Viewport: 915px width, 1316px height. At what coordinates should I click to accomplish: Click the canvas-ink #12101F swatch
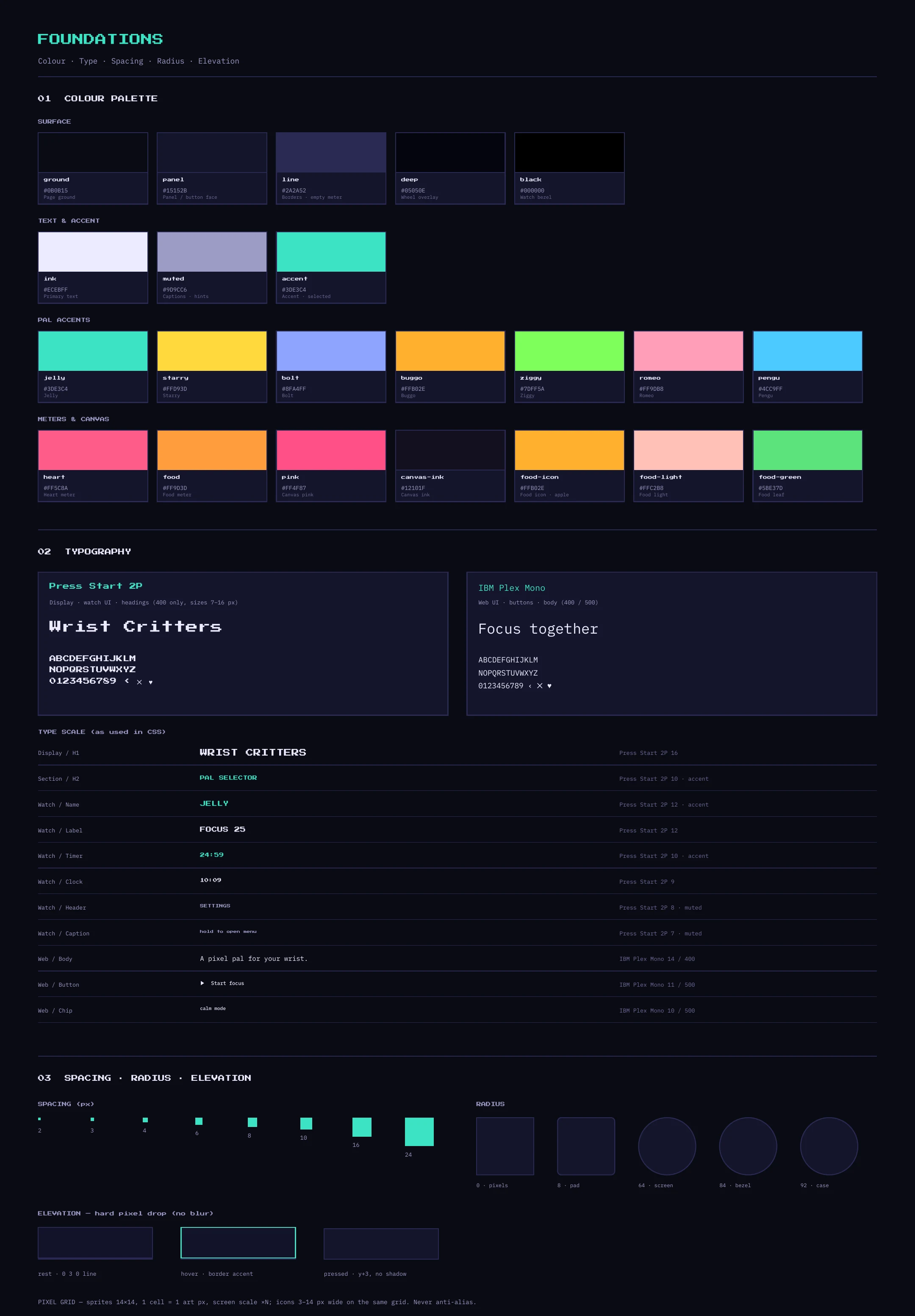[450, 466]
